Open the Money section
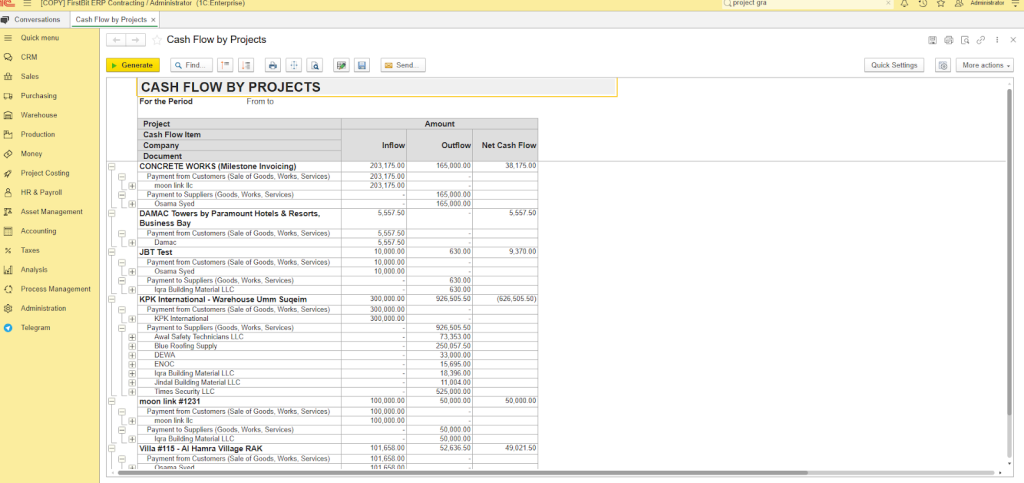 (31, 154)
